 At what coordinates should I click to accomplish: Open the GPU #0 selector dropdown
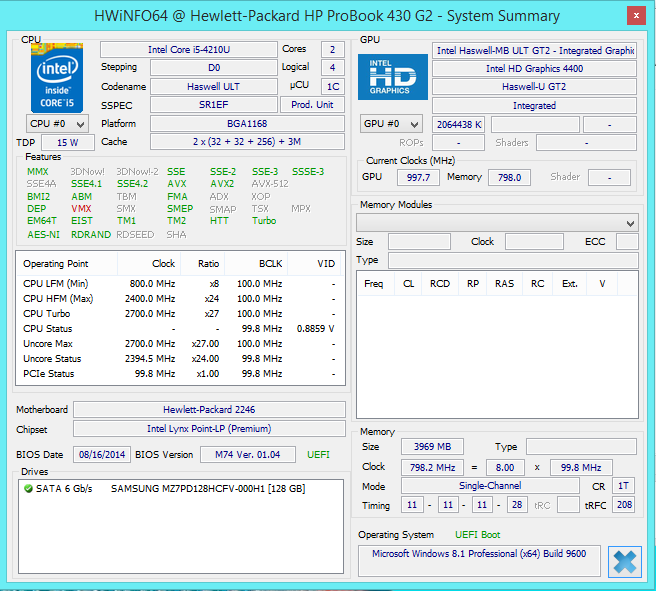(x=391, y=124)
